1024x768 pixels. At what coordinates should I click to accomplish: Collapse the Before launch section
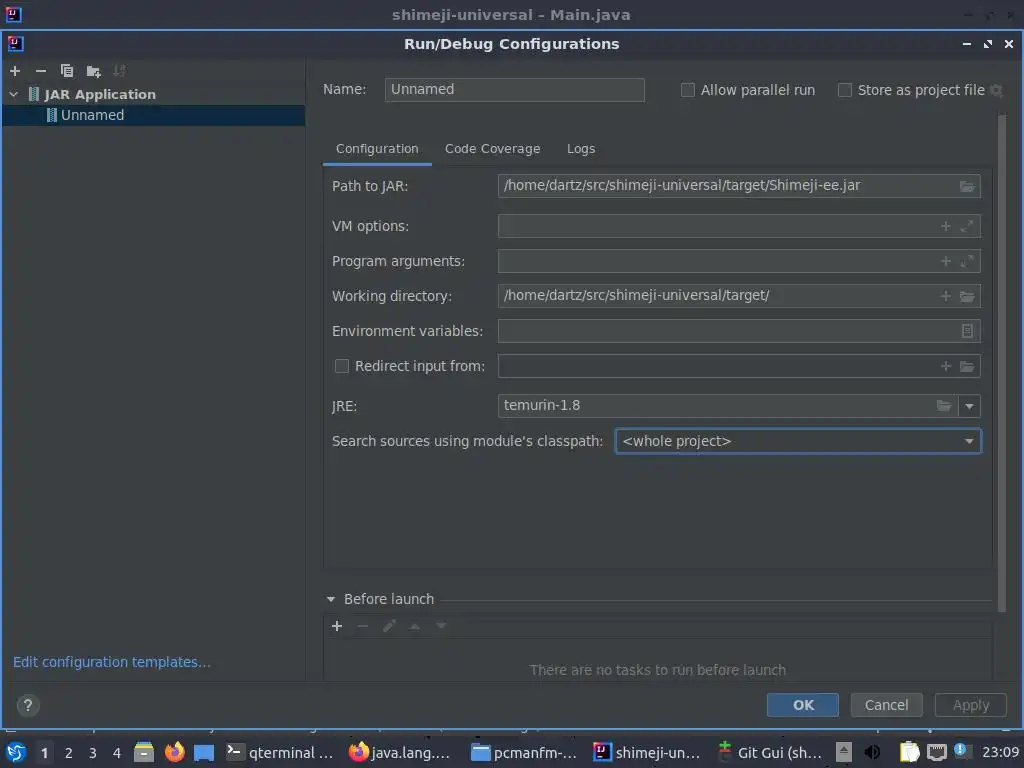click(330, 600)
